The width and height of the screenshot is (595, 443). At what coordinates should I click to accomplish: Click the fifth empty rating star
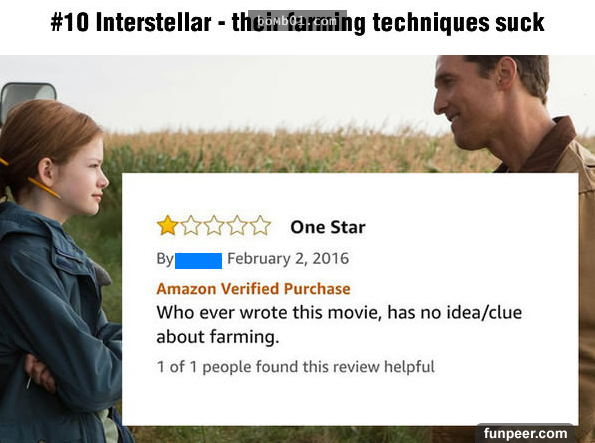click(x=260, y=225)
